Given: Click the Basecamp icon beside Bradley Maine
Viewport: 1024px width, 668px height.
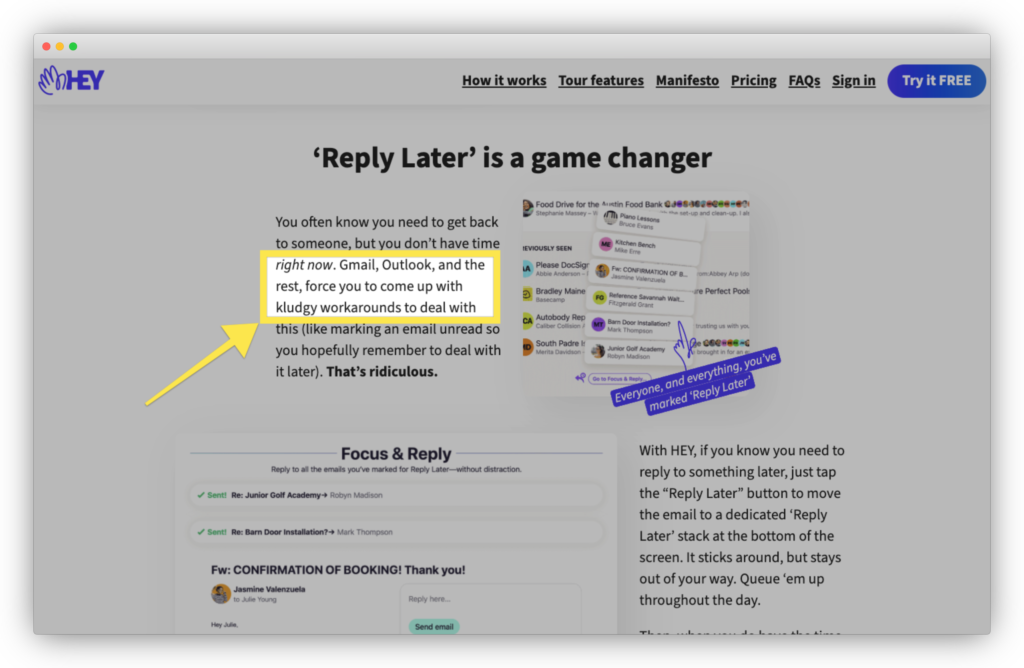Looking at the screenshot, I should click(527, 295).
